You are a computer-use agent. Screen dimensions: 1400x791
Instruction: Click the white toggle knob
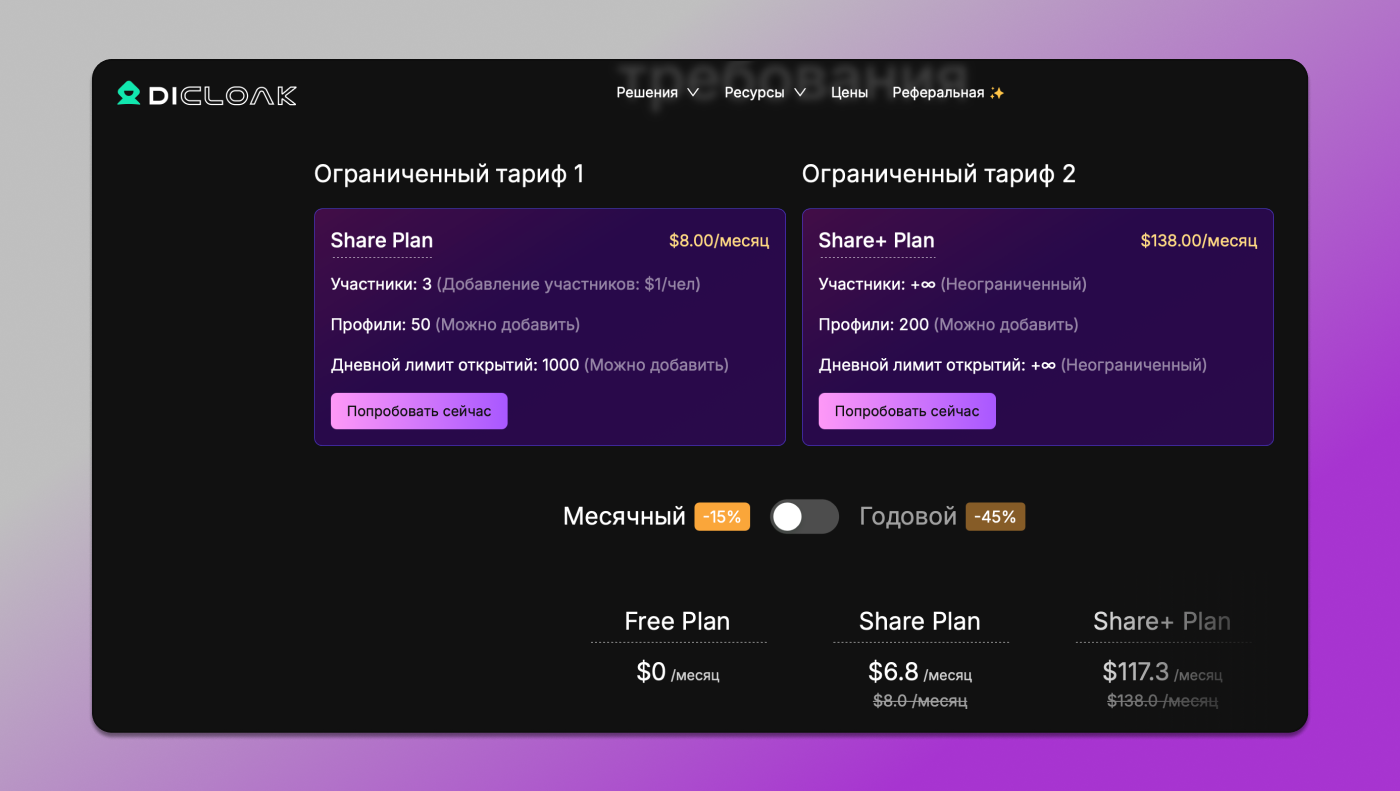pyautogui.click(x=789, y=516)
